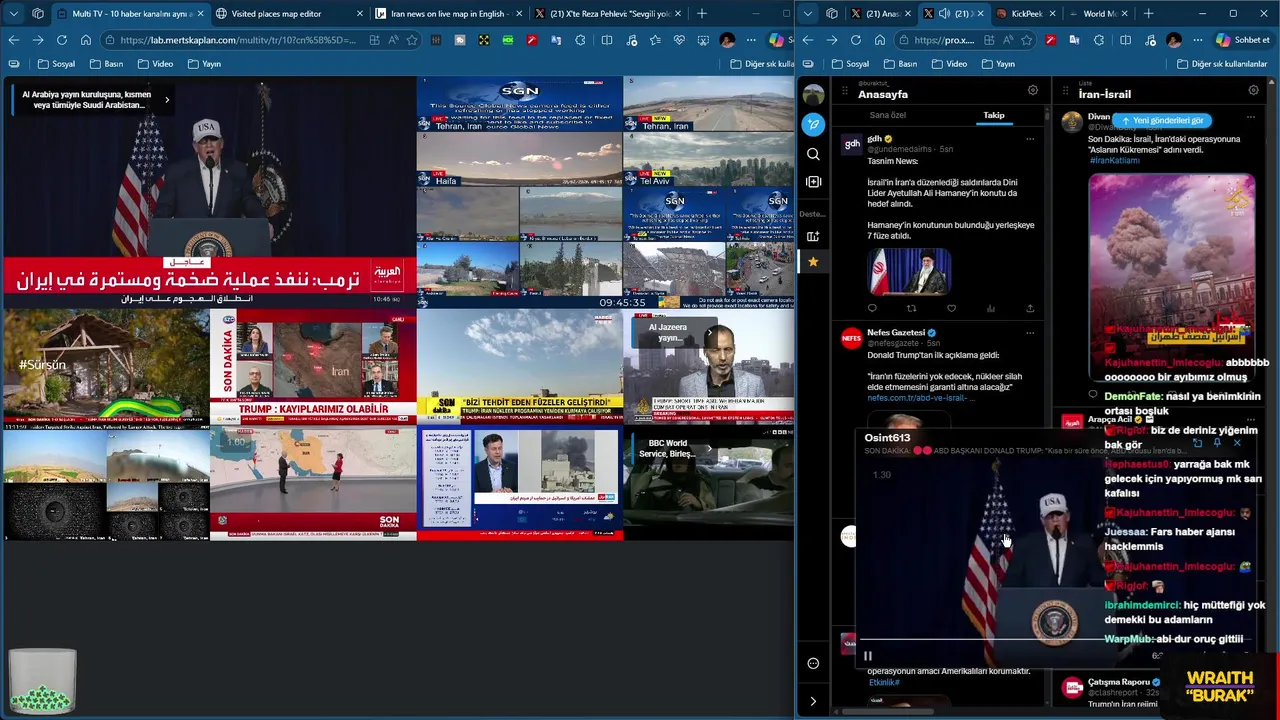Open the Khamenei image in gdh post
The height and width of the screenshot is (720, 1280).
tap(909, 270)
